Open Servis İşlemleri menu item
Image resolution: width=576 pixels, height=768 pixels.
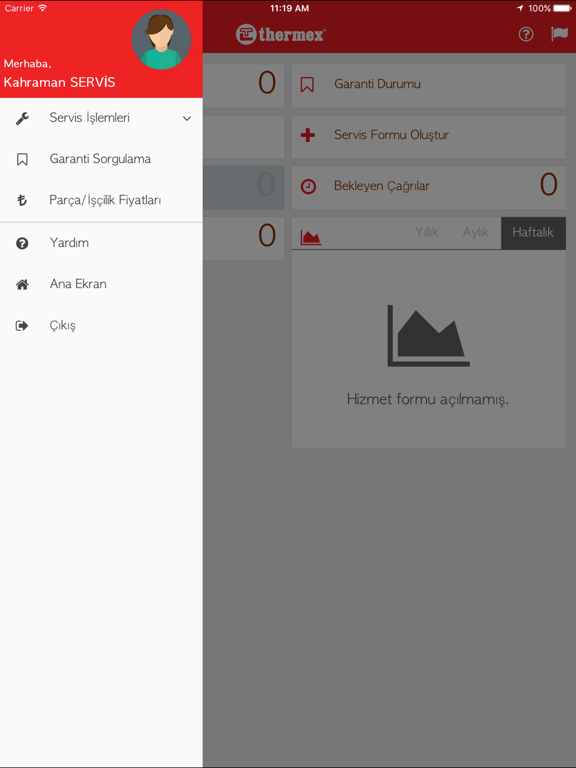pyautogui.click(x=101, y=118)
